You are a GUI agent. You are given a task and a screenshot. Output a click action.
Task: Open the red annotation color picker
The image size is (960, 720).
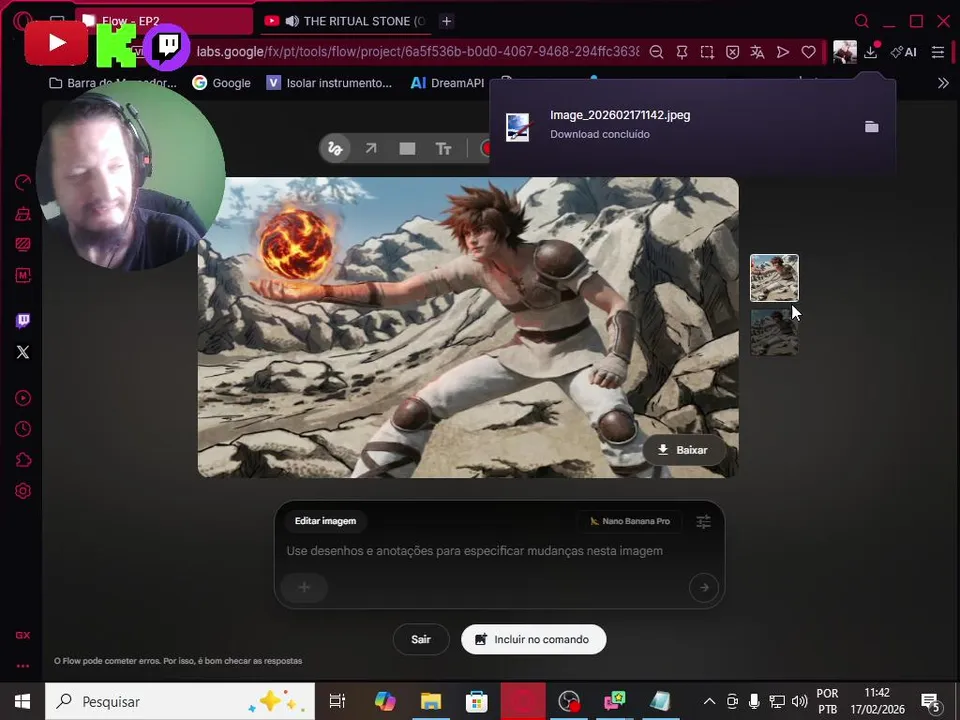[x=486, y=149]
